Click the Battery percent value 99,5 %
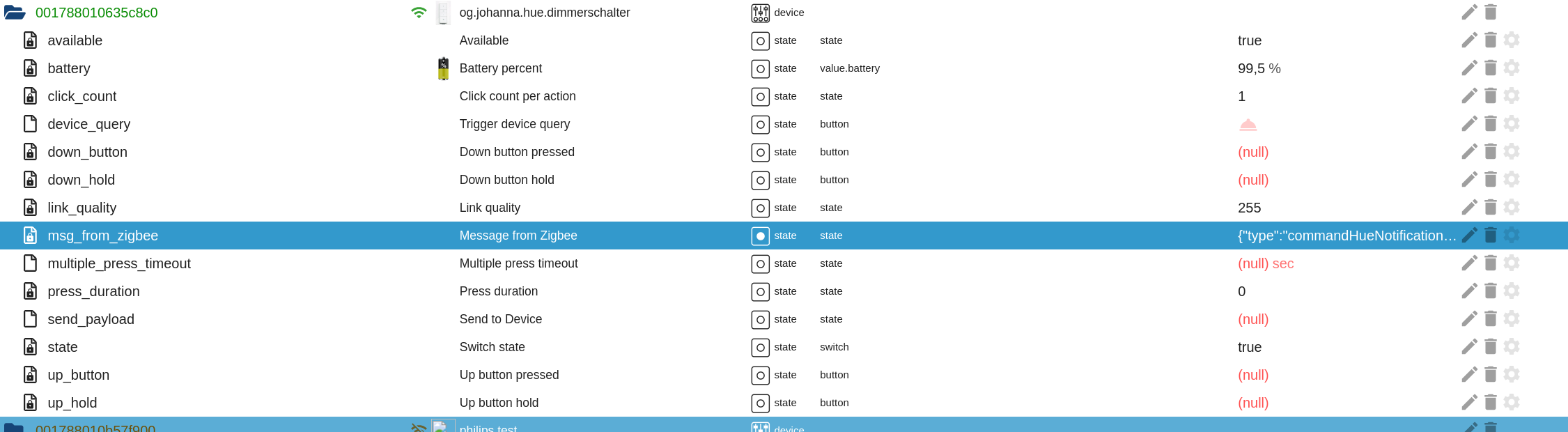The width and height of the screenshot is (1568, 432). (1259, 68)
